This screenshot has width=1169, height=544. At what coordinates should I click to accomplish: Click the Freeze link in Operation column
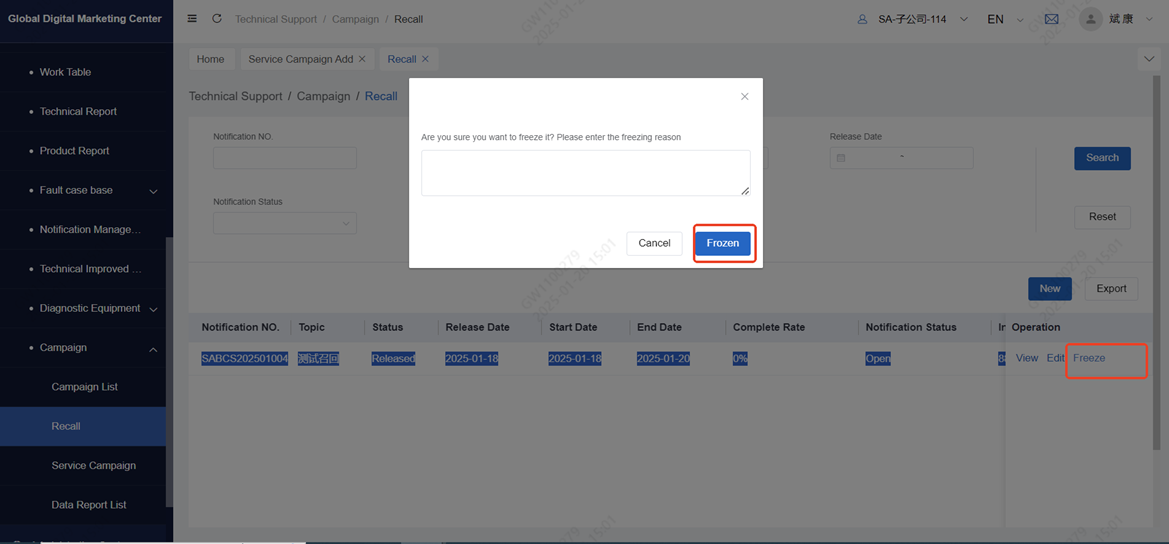pyautogui.click(x=1089, y=358)
